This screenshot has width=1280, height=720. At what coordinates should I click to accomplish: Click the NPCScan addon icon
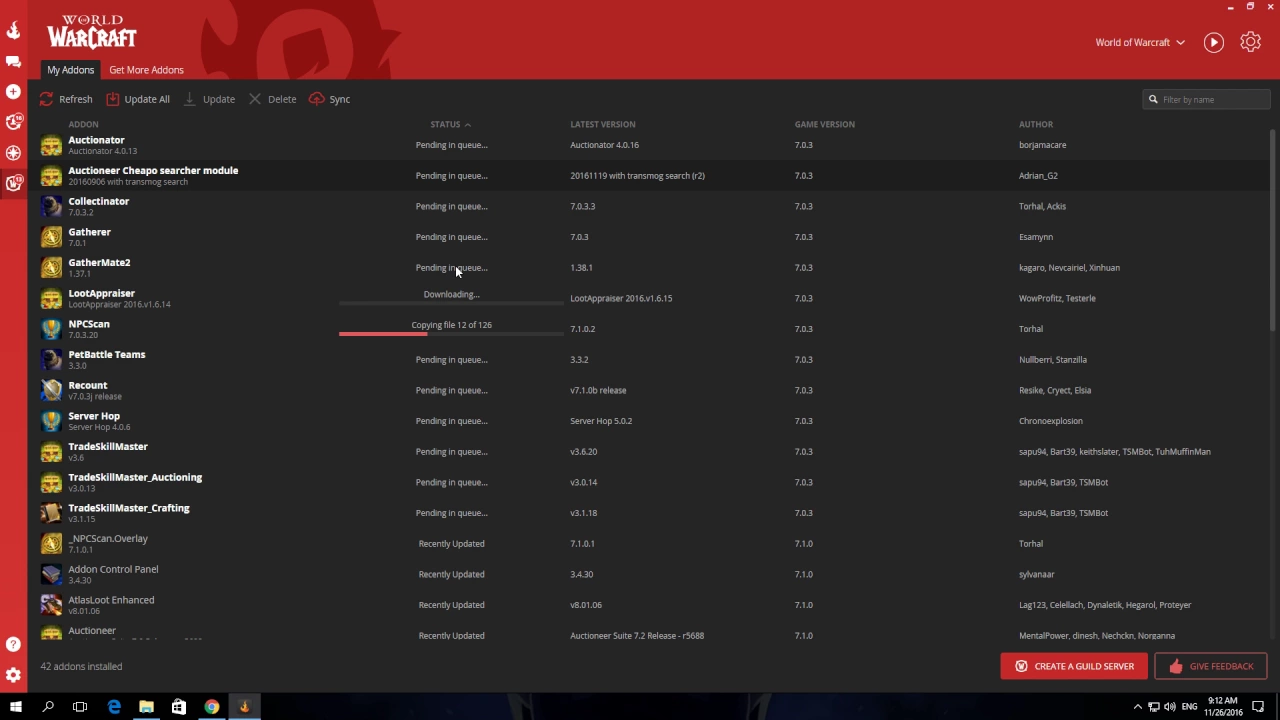click(x=51, y=329)
